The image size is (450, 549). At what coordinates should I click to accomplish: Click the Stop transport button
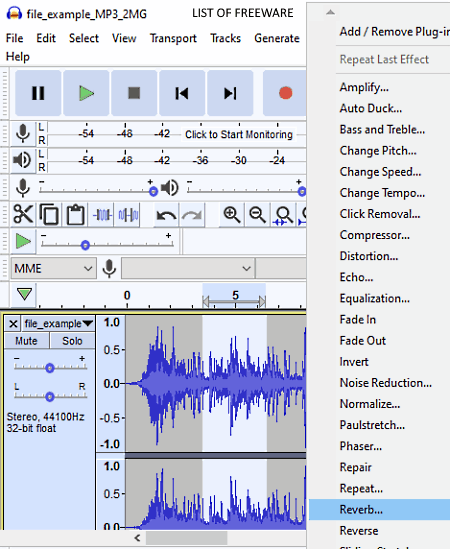(134, 93)
